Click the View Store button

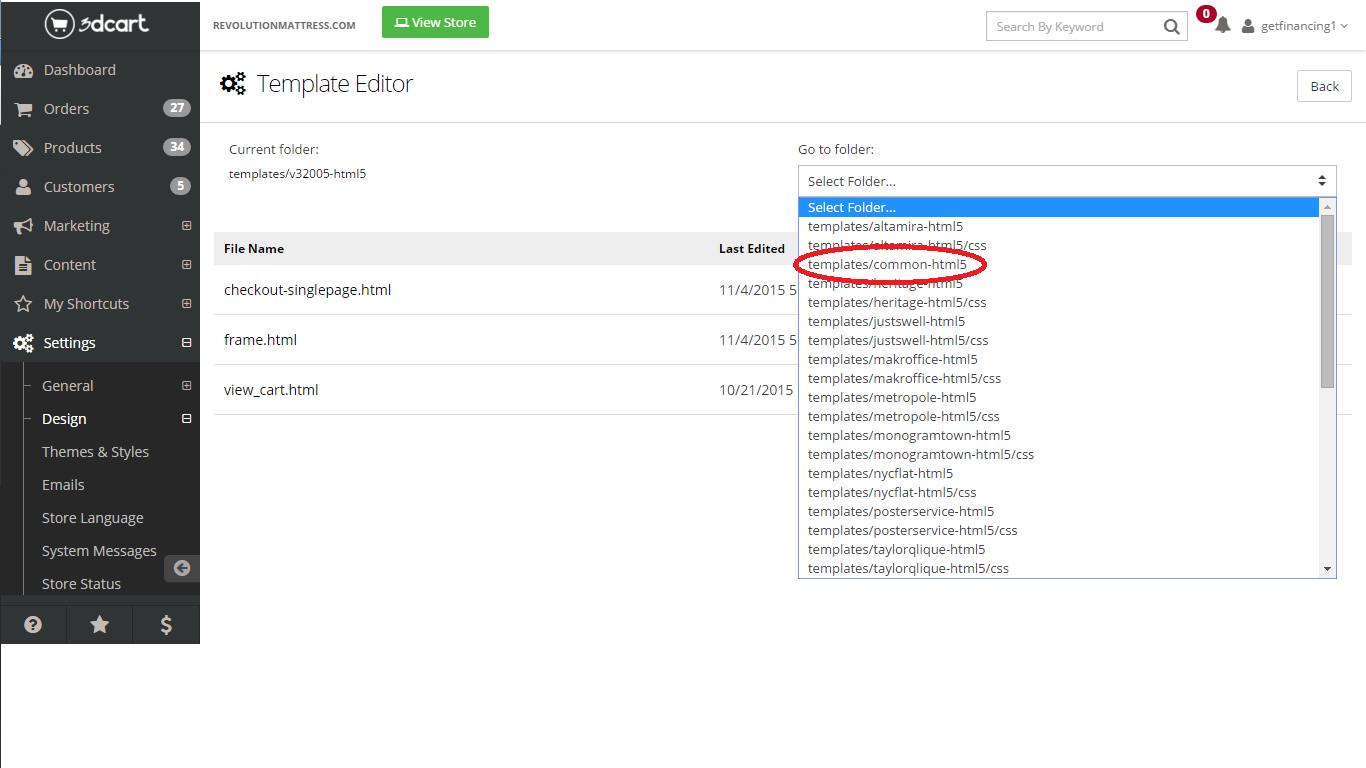tap(435, 22)
